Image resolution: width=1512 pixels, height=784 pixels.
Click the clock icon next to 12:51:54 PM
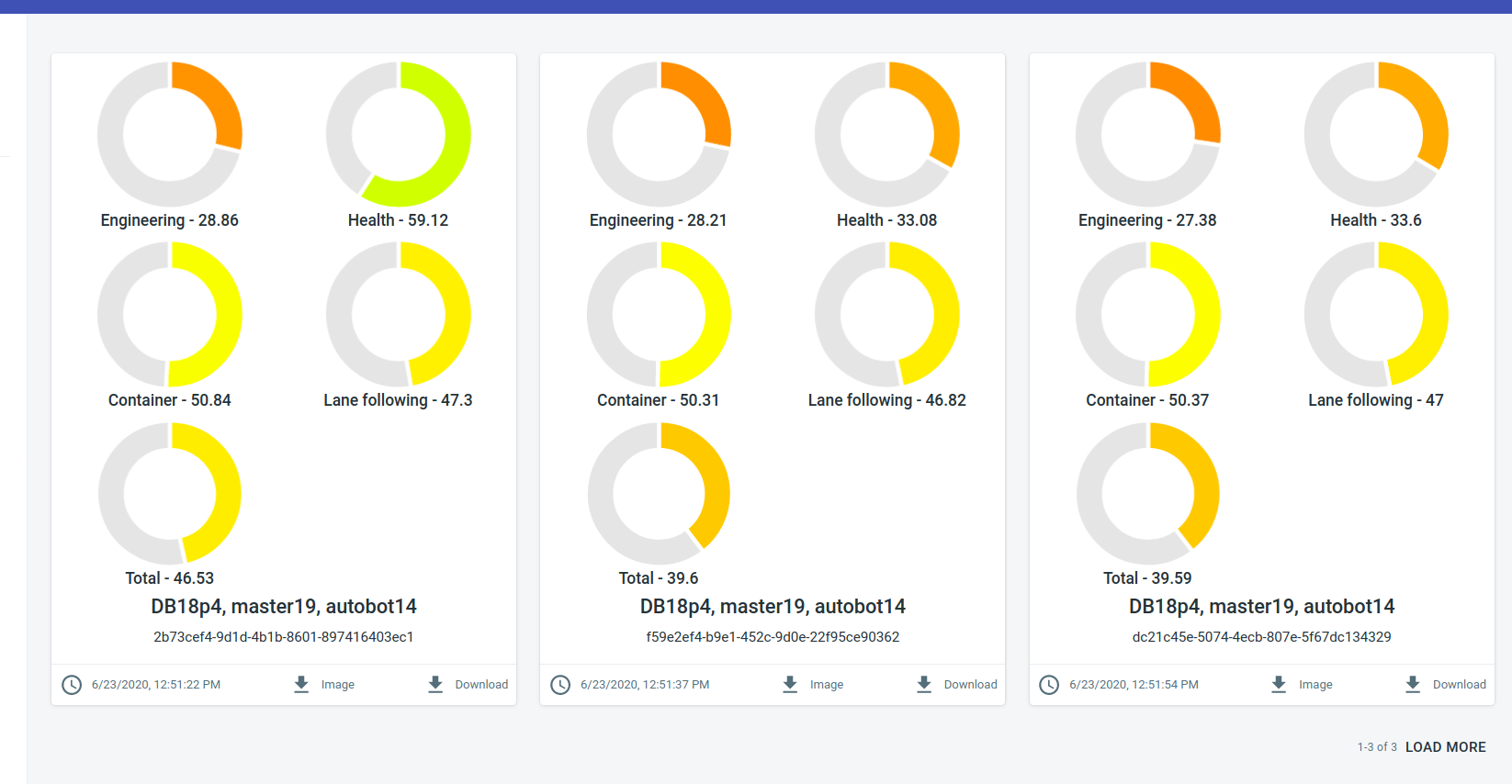point(1049,685)
